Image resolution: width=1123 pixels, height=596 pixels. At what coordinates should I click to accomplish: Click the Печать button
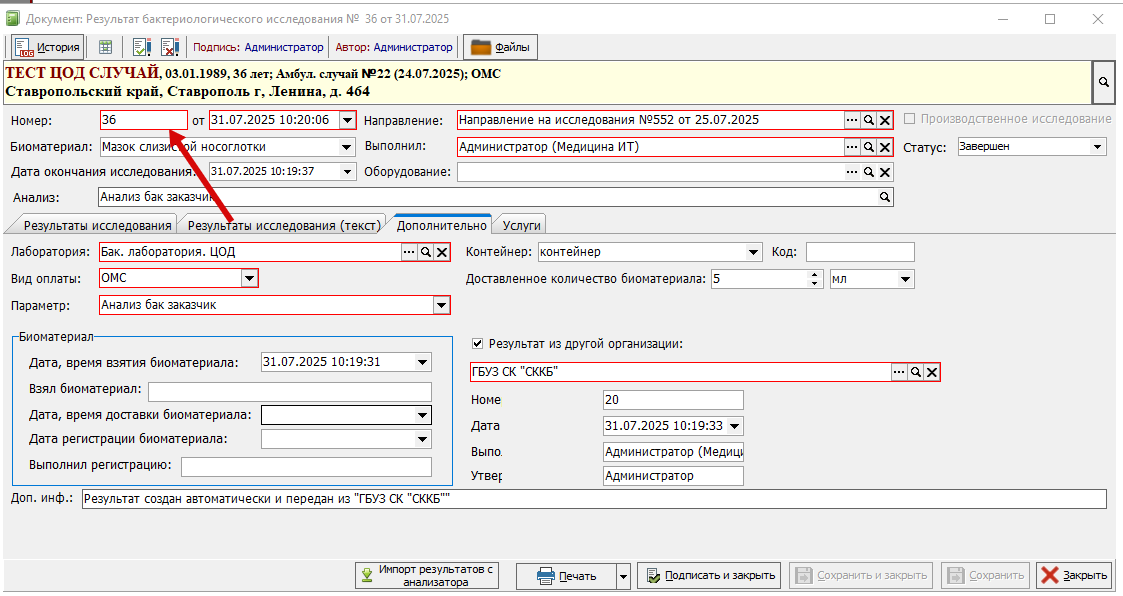point(567,575)
